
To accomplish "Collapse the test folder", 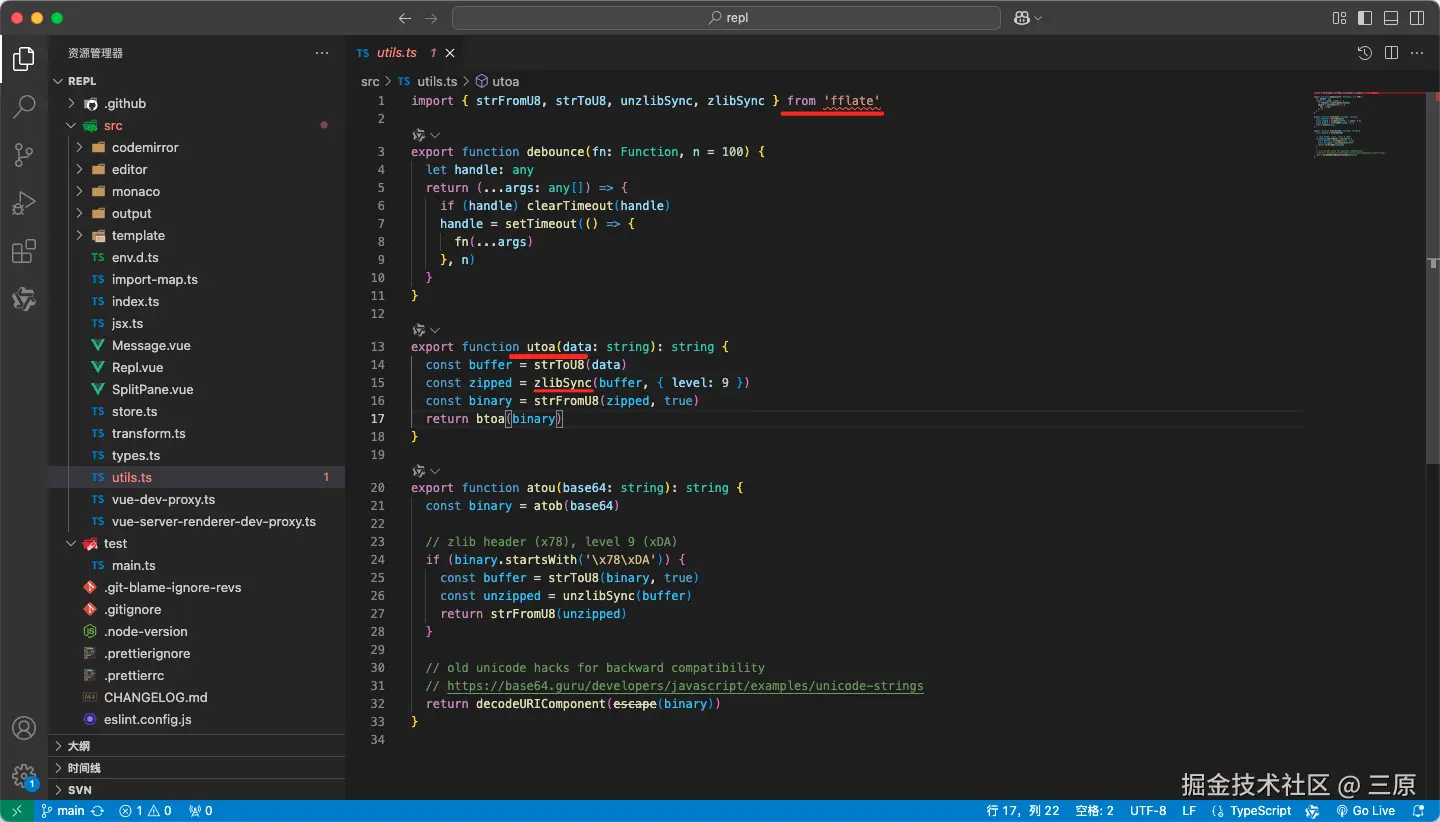I will [x=115, y=544].
